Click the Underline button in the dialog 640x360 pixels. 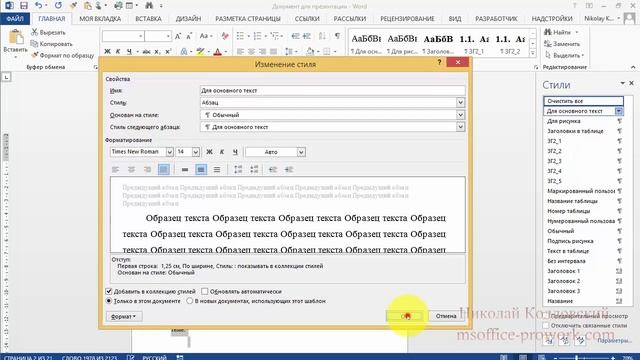[x=235, y=152]
